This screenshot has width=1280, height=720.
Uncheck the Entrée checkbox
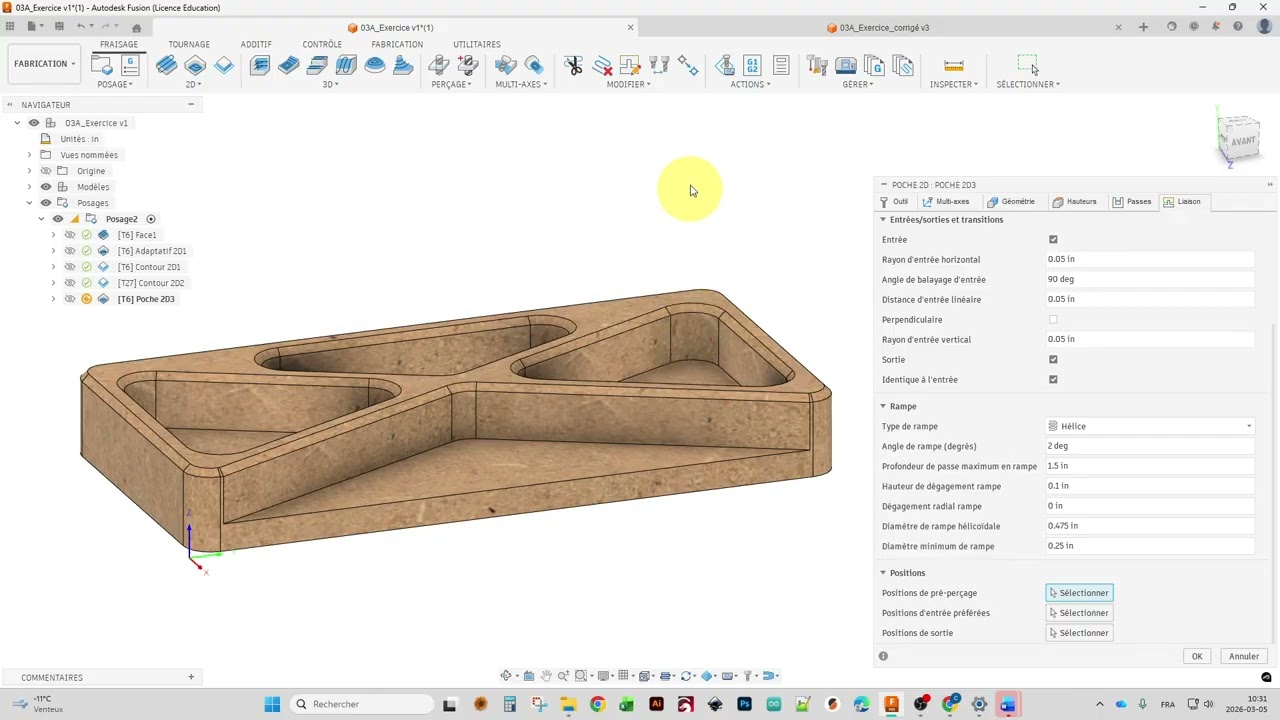pyautogui.click(x=1053, y=240)
